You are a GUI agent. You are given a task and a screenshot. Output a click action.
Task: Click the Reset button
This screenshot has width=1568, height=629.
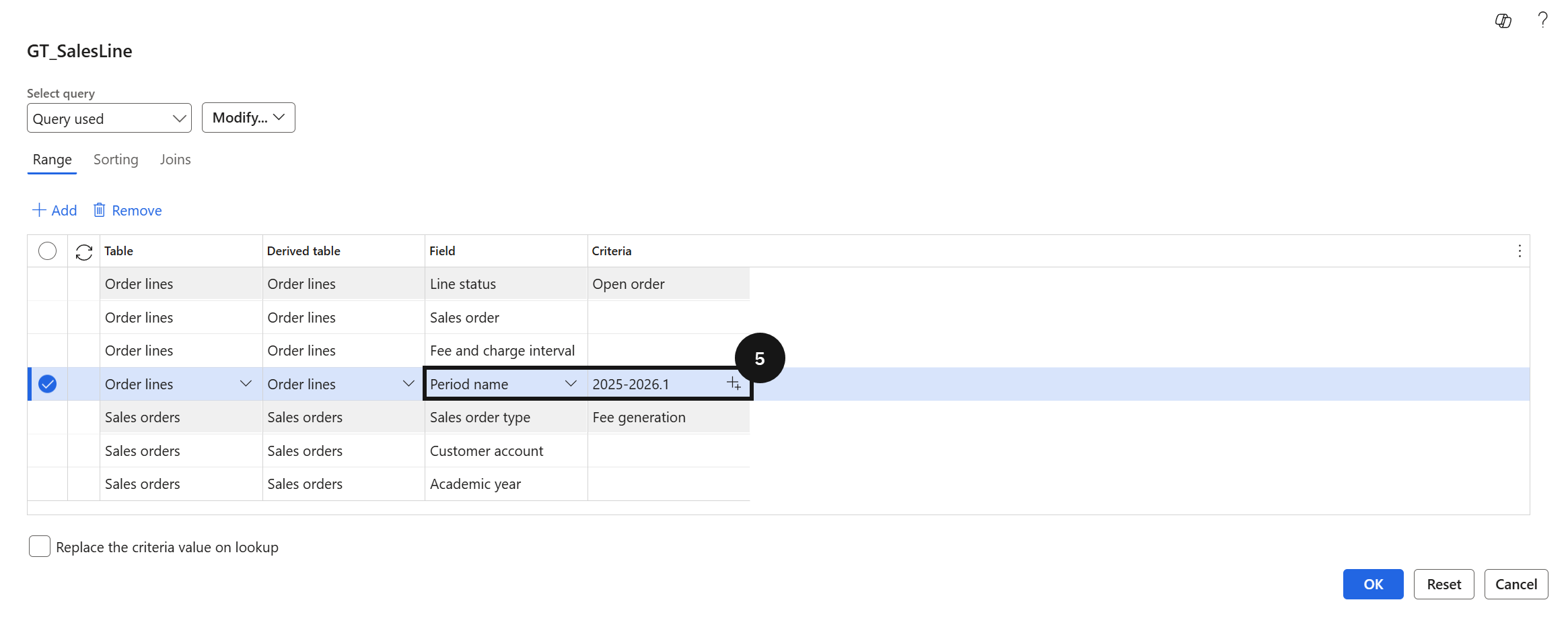1444,584
